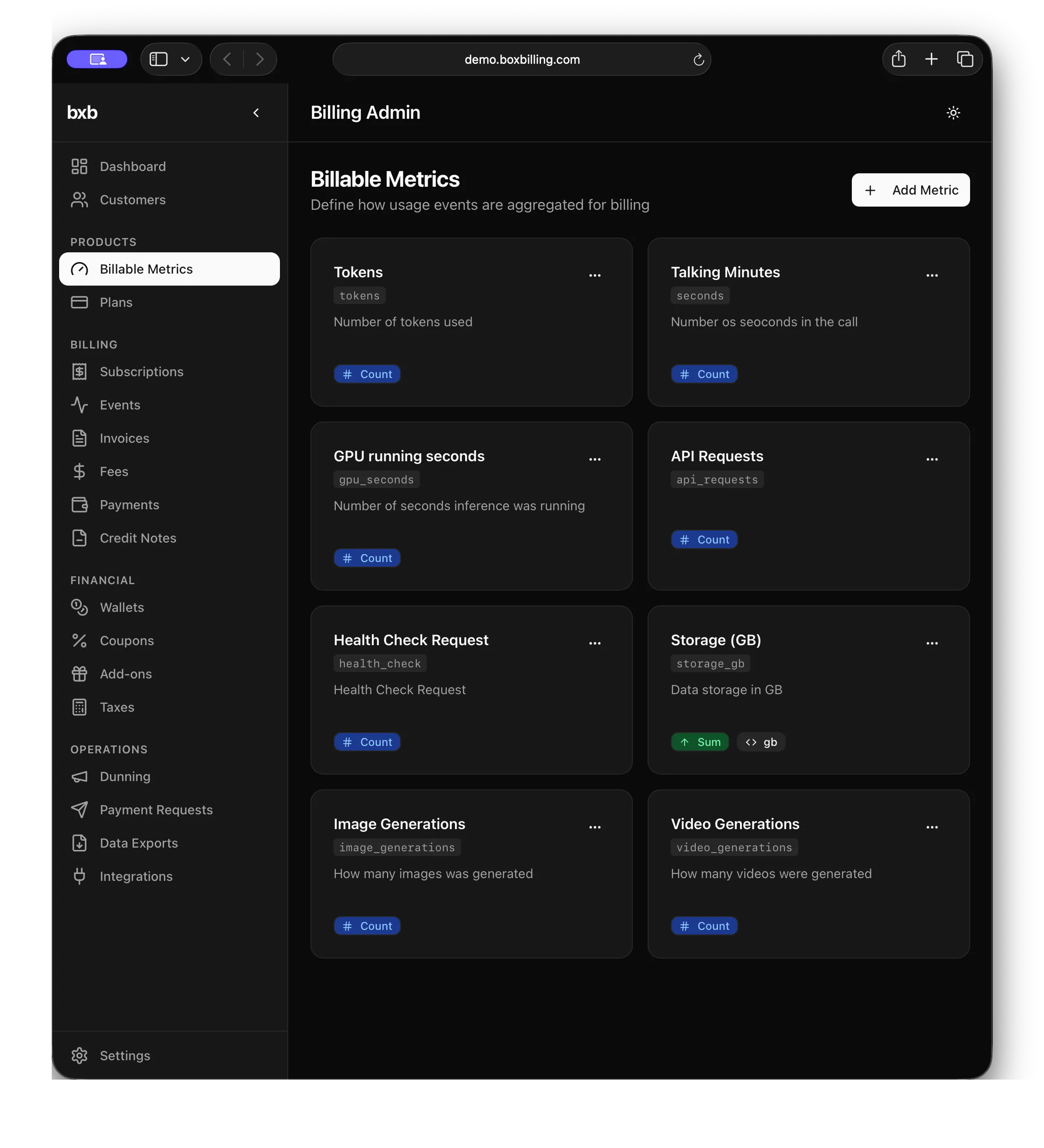Screen dimensions: 1044x1148
Task: Open the Tokens metric options menu
Action: tap(595, 275)
